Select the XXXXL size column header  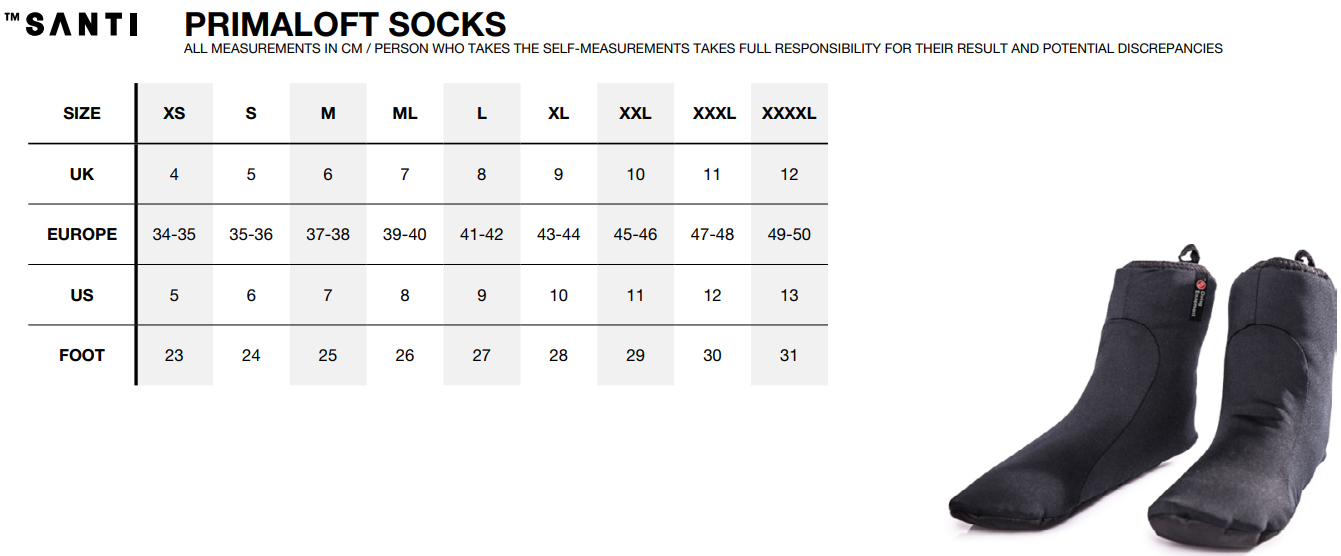click(789, 113)
